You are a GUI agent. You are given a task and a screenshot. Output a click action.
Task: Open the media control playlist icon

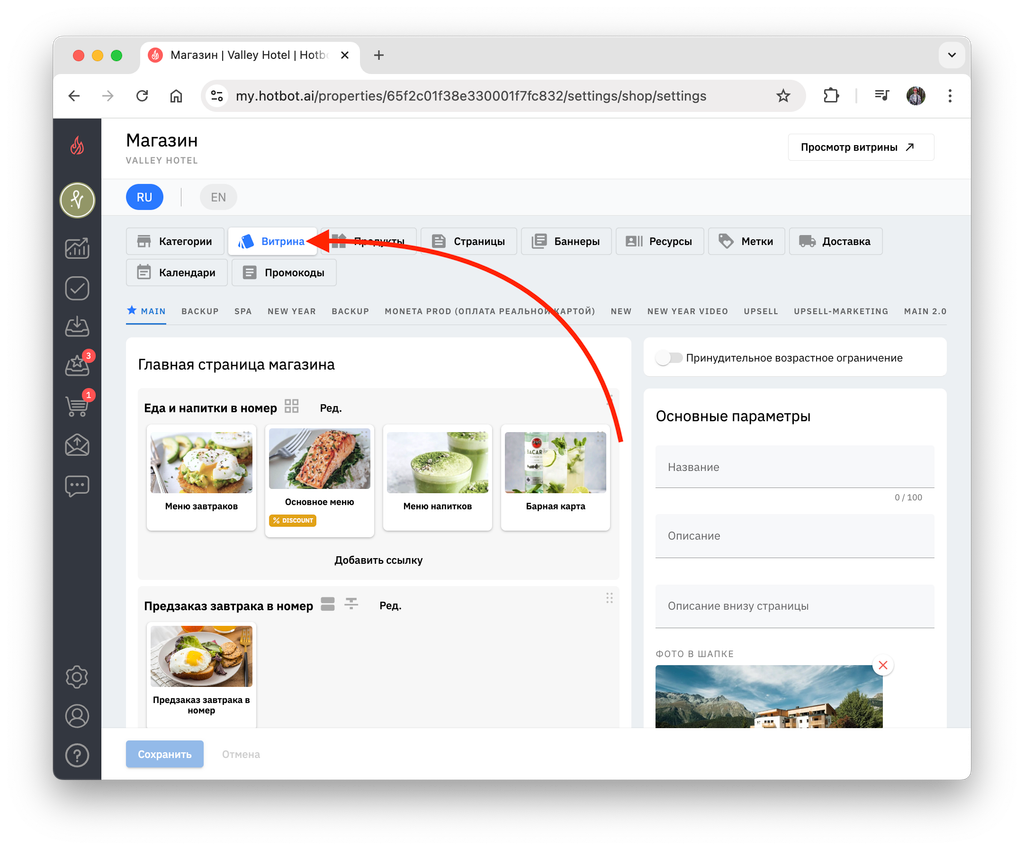(x=882, y=96)
